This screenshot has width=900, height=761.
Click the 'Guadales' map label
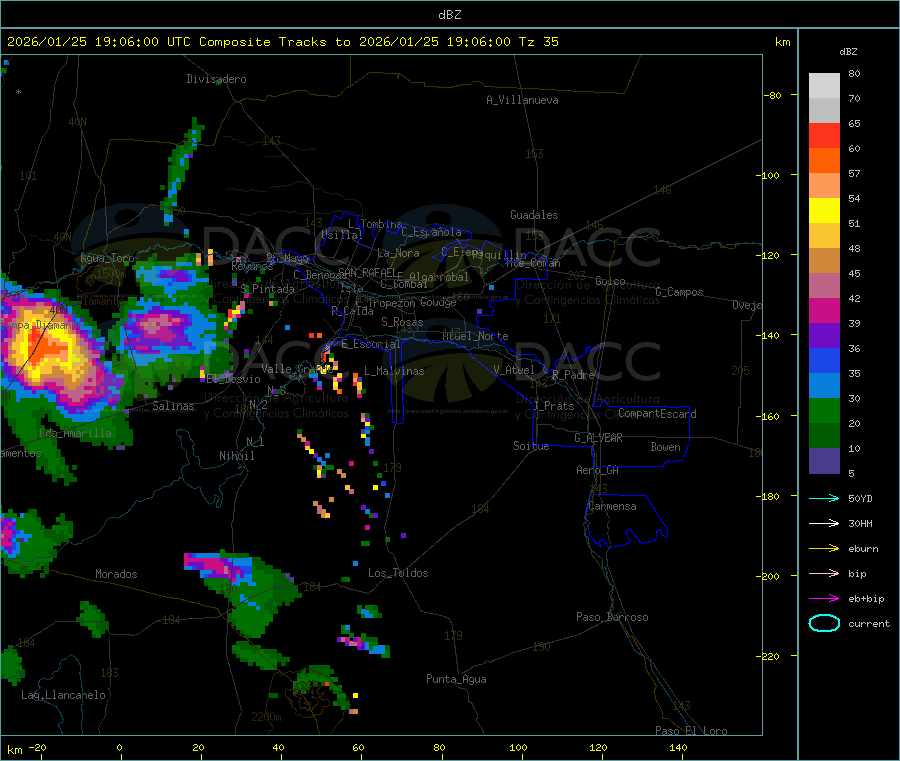(534, 215)
